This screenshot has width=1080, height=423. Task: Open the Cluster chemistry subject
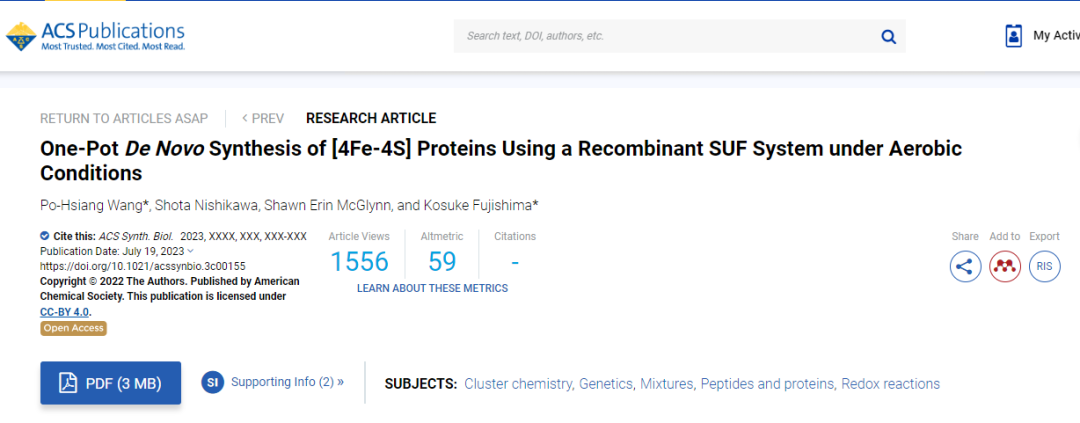(519, 384)
